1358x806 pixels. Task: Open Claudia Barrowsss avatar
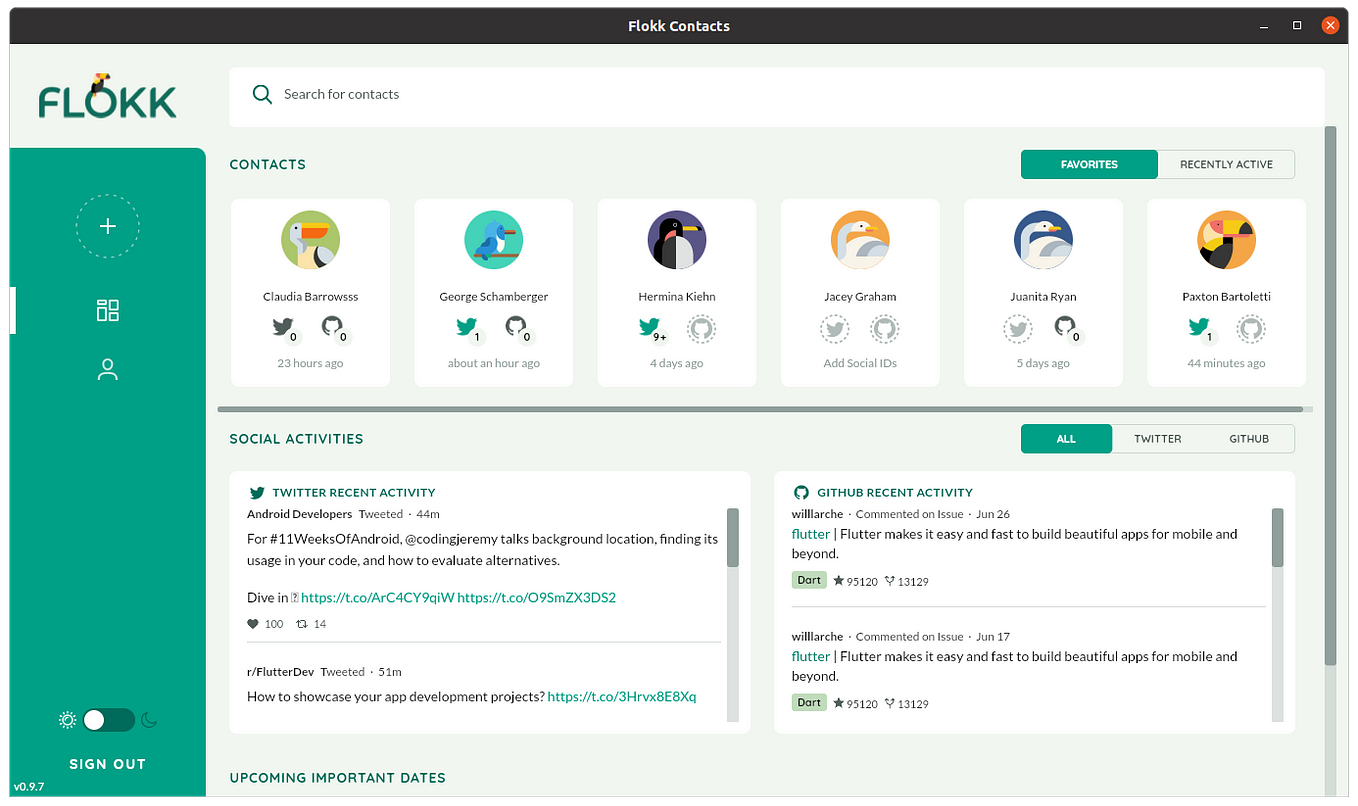point(310,240)
